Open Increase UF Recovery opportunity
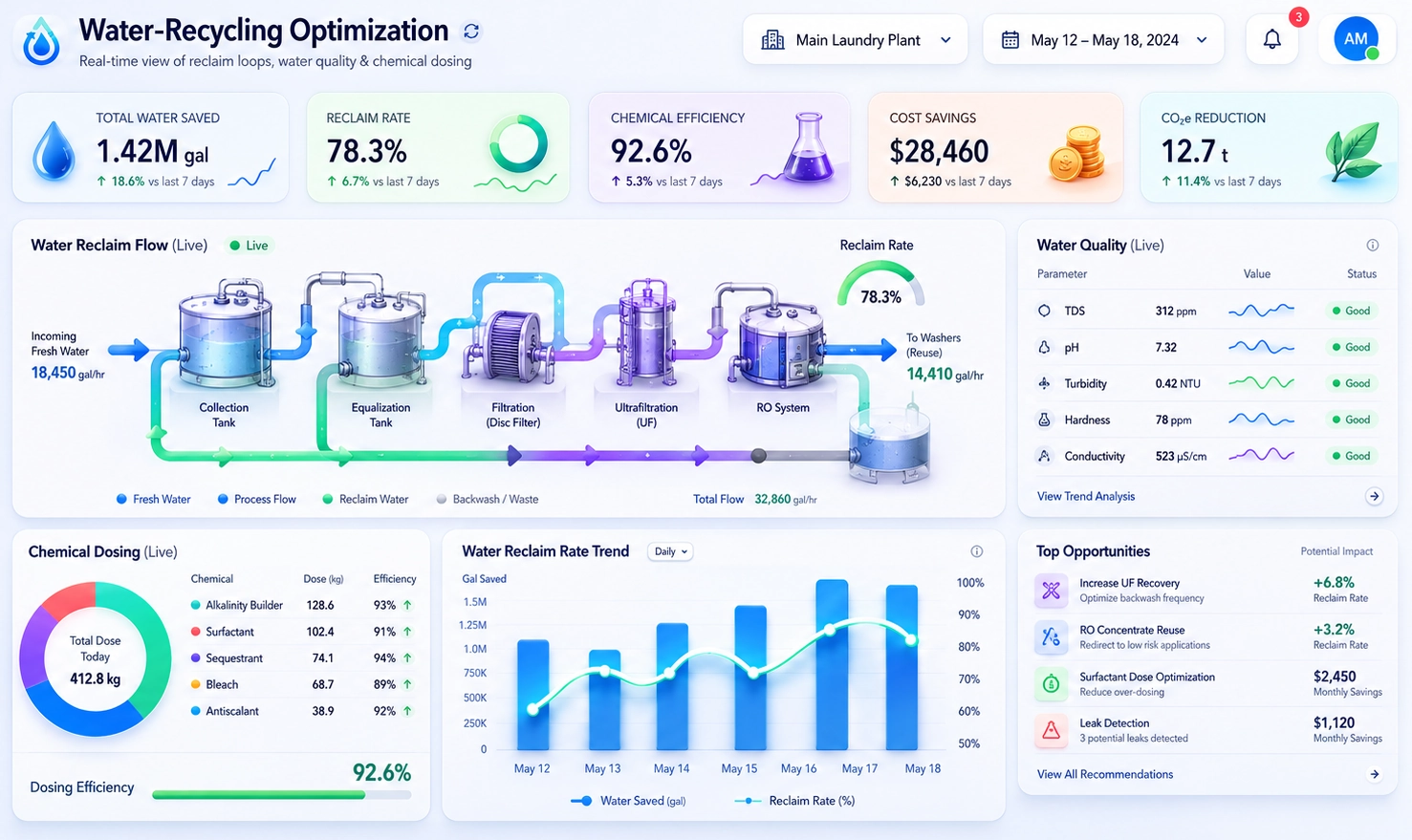 (x=1208, y=591)
